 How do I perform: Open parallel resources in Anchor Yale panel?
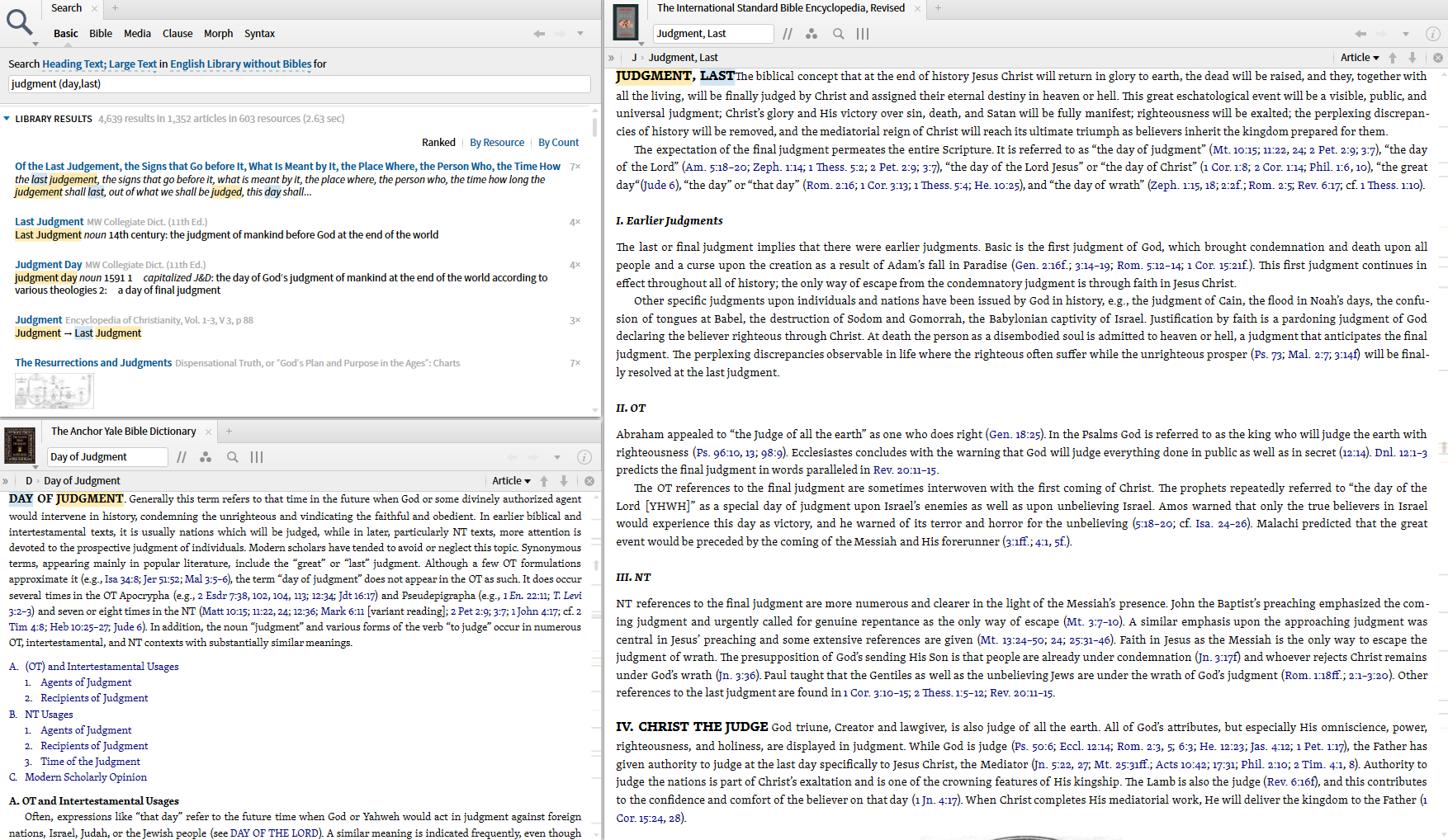tap(182, 457)
